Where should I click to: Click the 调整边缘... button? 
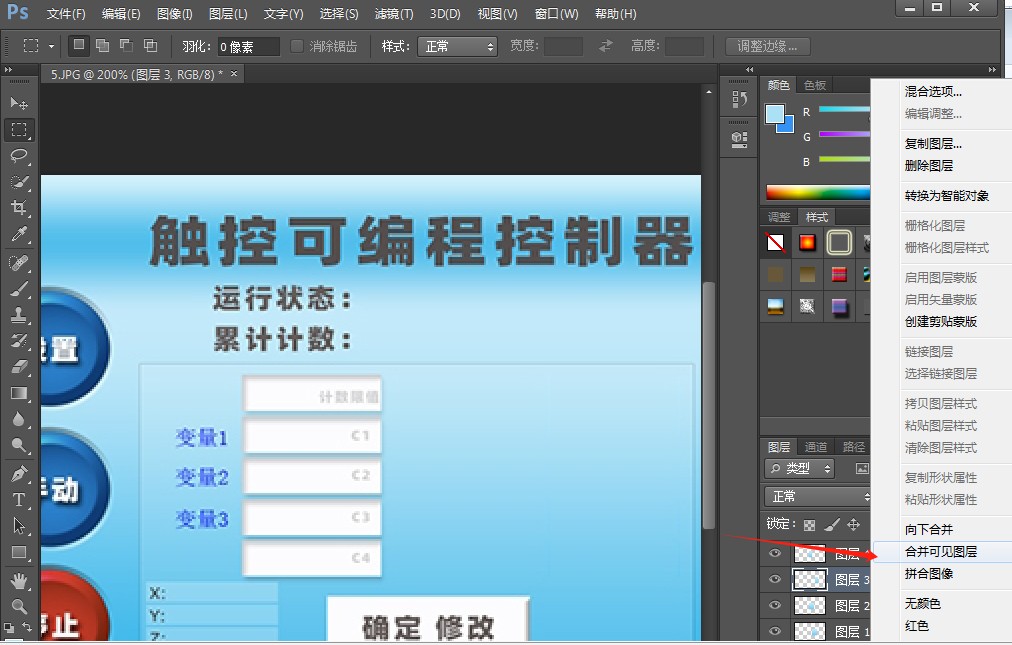[767, 46]
